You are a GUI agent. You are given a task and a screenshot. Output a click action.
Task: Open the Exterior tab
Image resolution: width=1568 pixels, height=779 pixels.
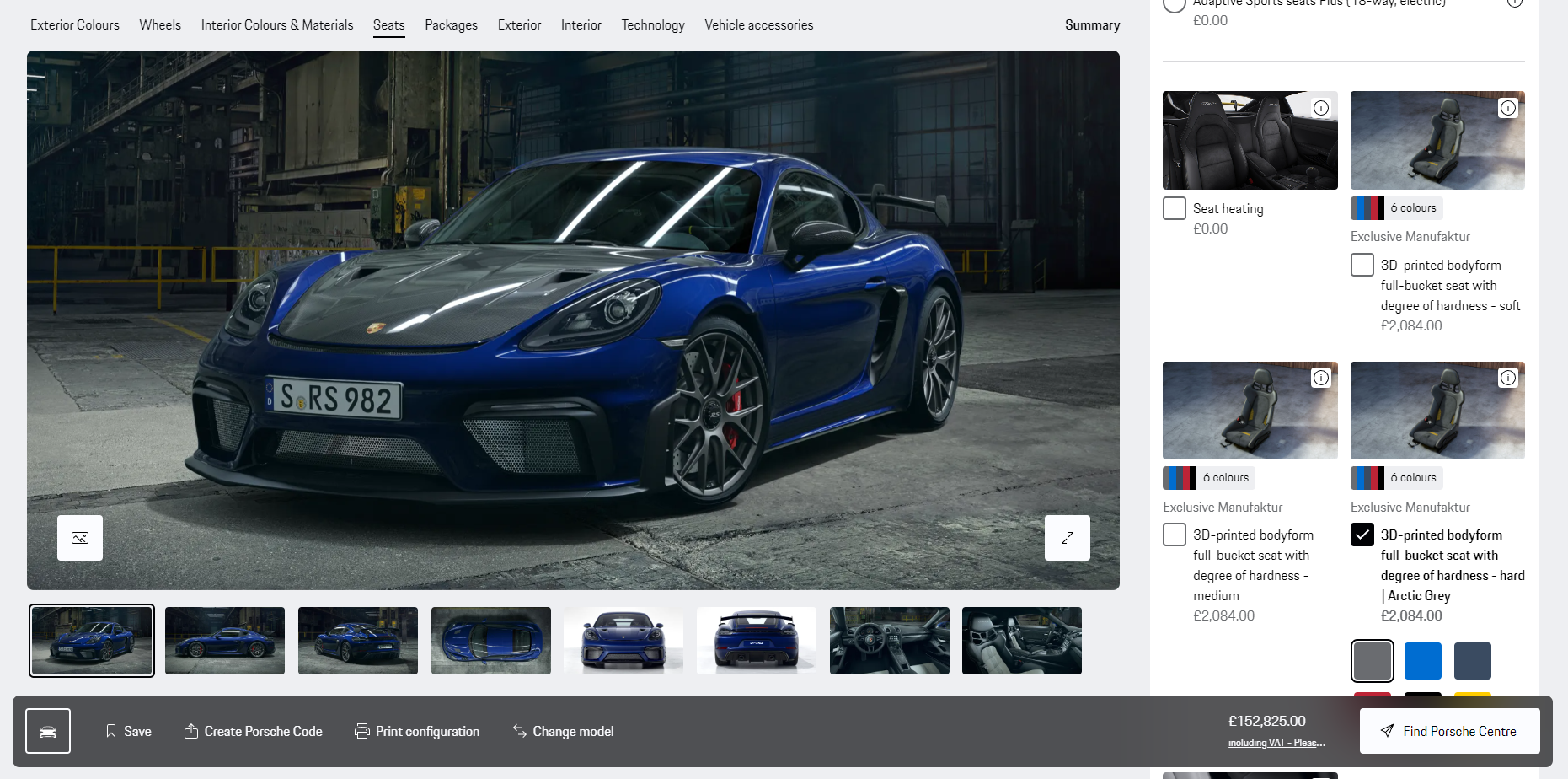pyautogui.click(x=519, y=25)
